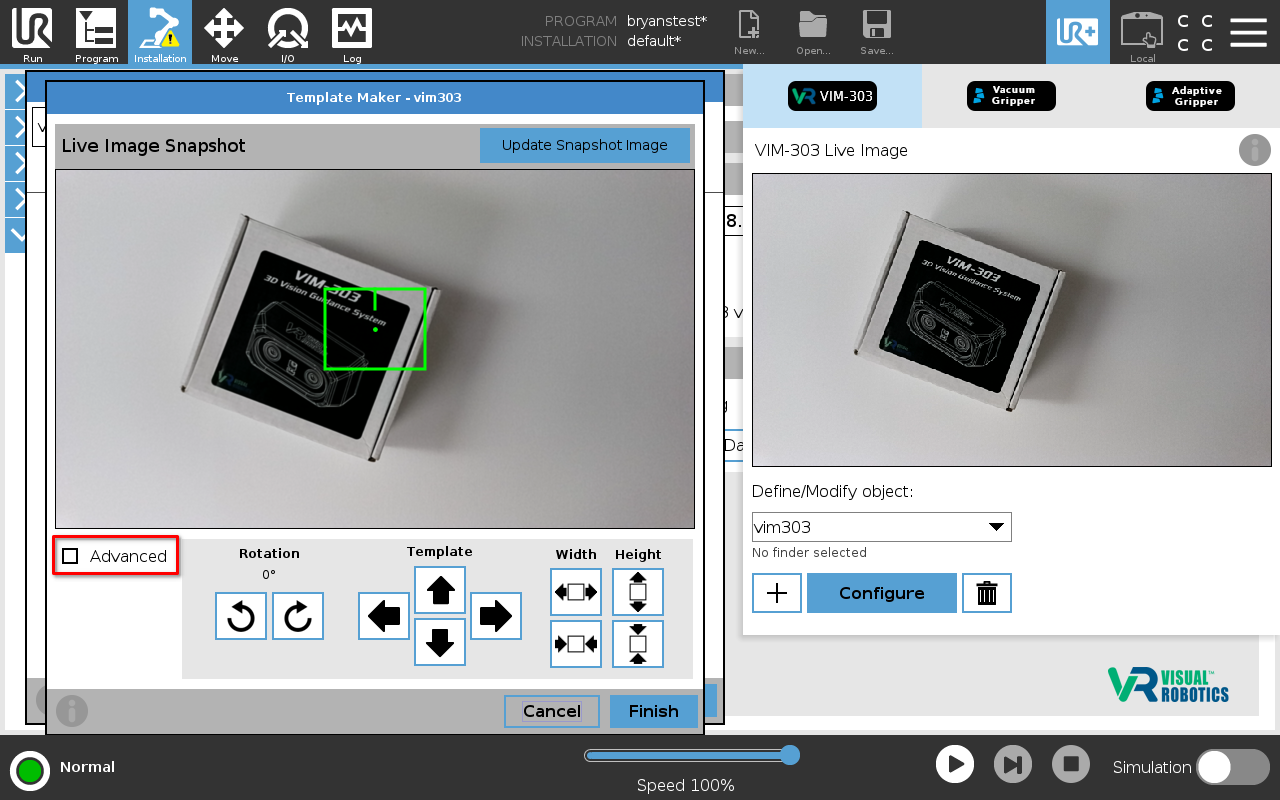Click the 'No finder selected' text
Image resolution: width=1280 pixels, height=800 pixels.
click(x=810, y=553)
